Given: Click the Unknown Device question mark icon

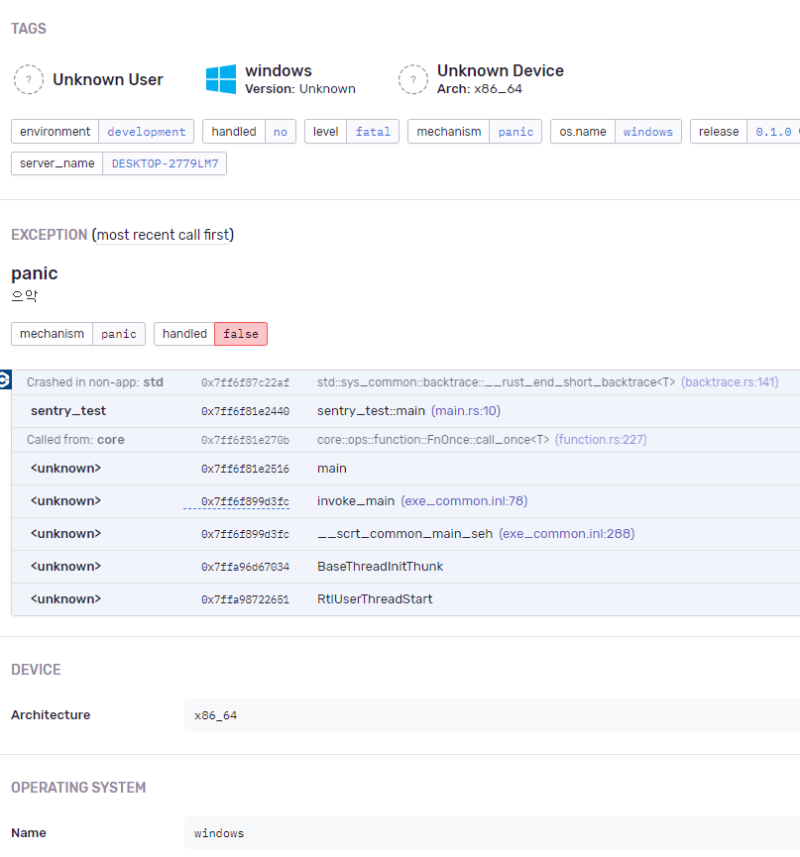Looking at the screenshot, I should click(x=413, y=80).
